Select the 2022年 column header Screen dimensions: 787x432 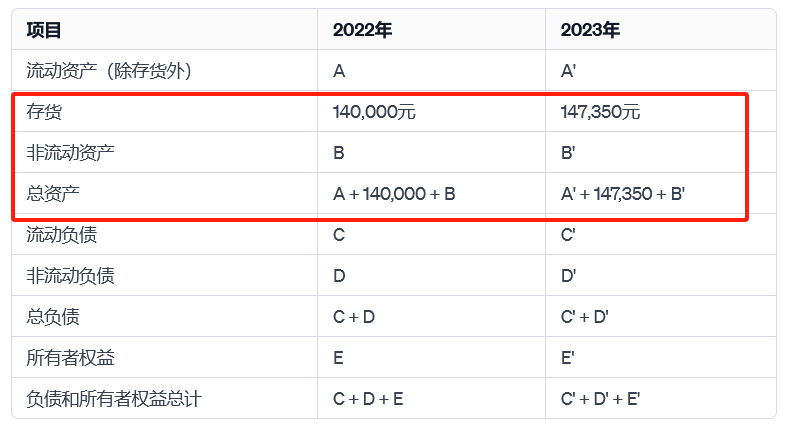(x=362, y=30)
